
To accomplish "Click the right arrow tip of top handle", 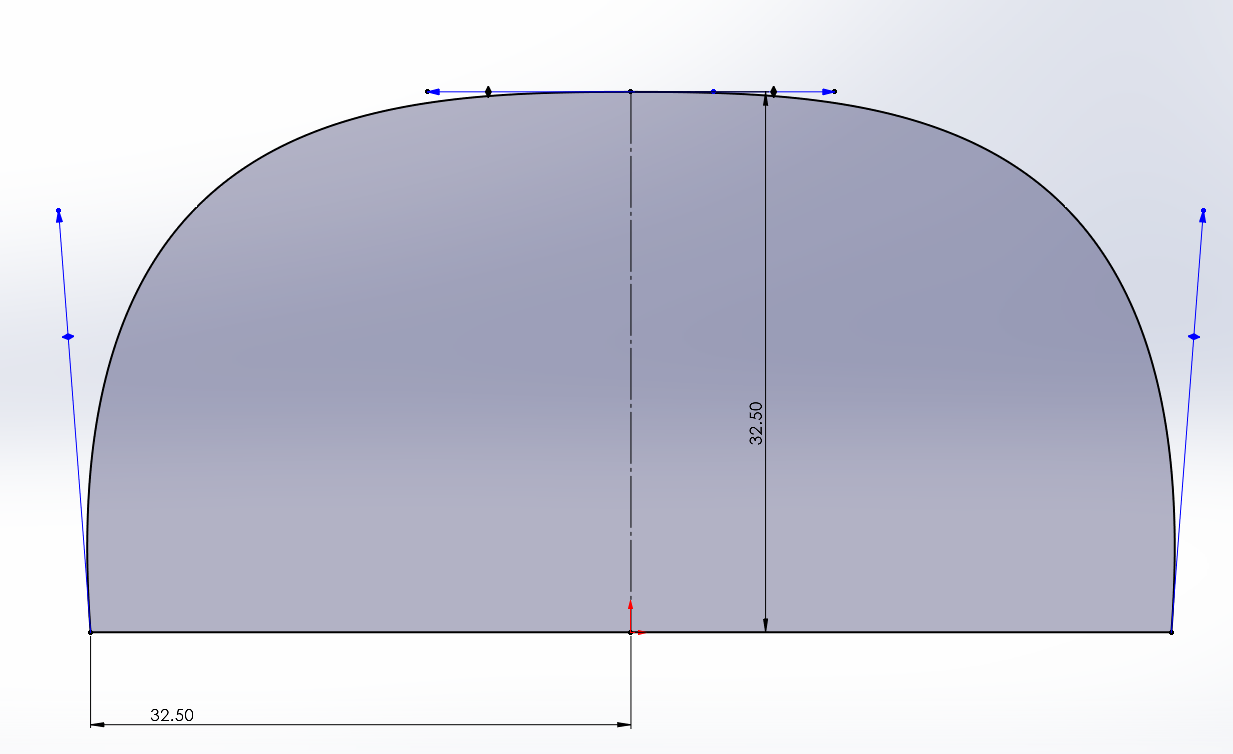I will [830, 91].
